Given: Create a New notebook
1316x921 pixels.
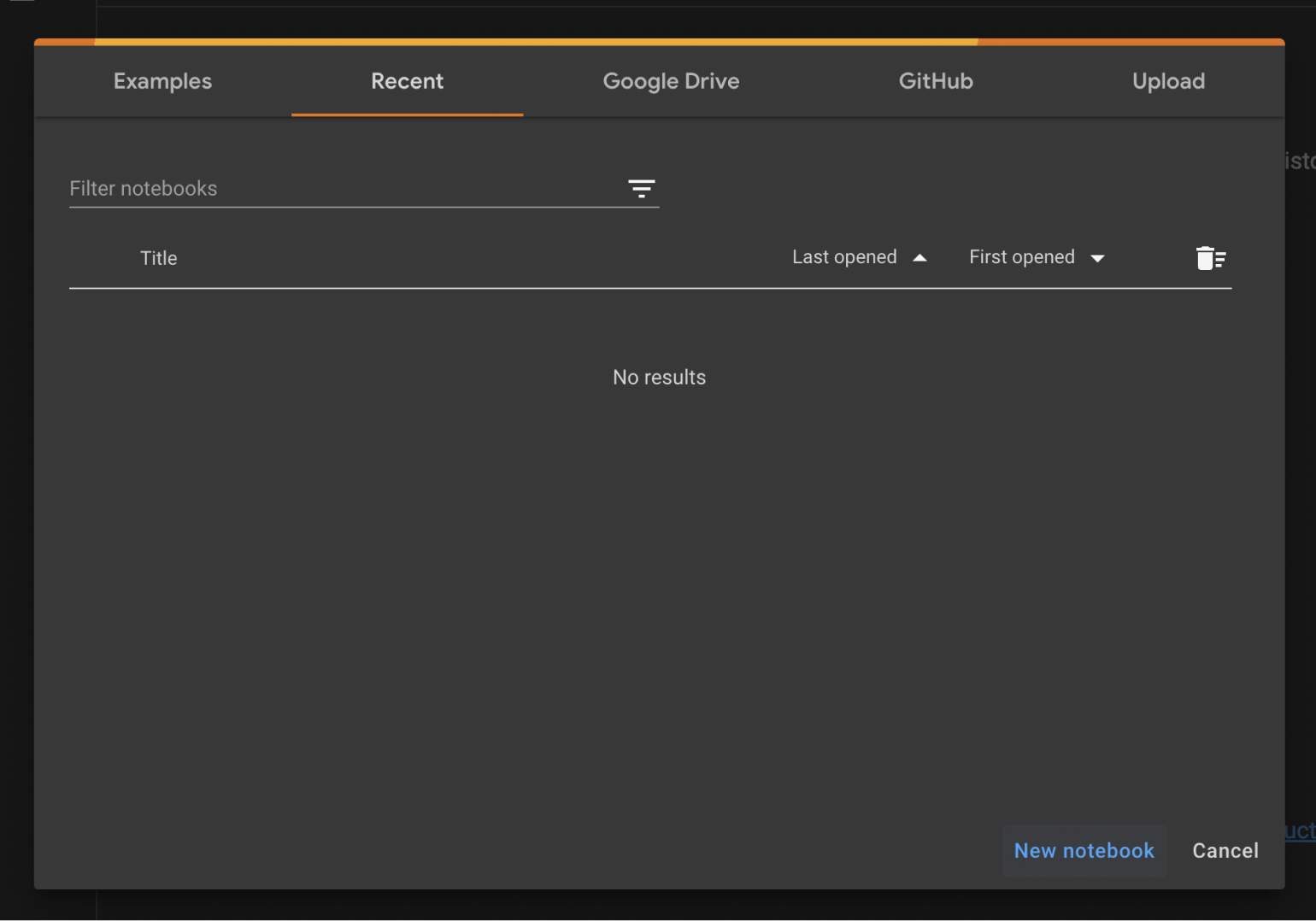Looking at the screenshot, I should click(1084, 851).
